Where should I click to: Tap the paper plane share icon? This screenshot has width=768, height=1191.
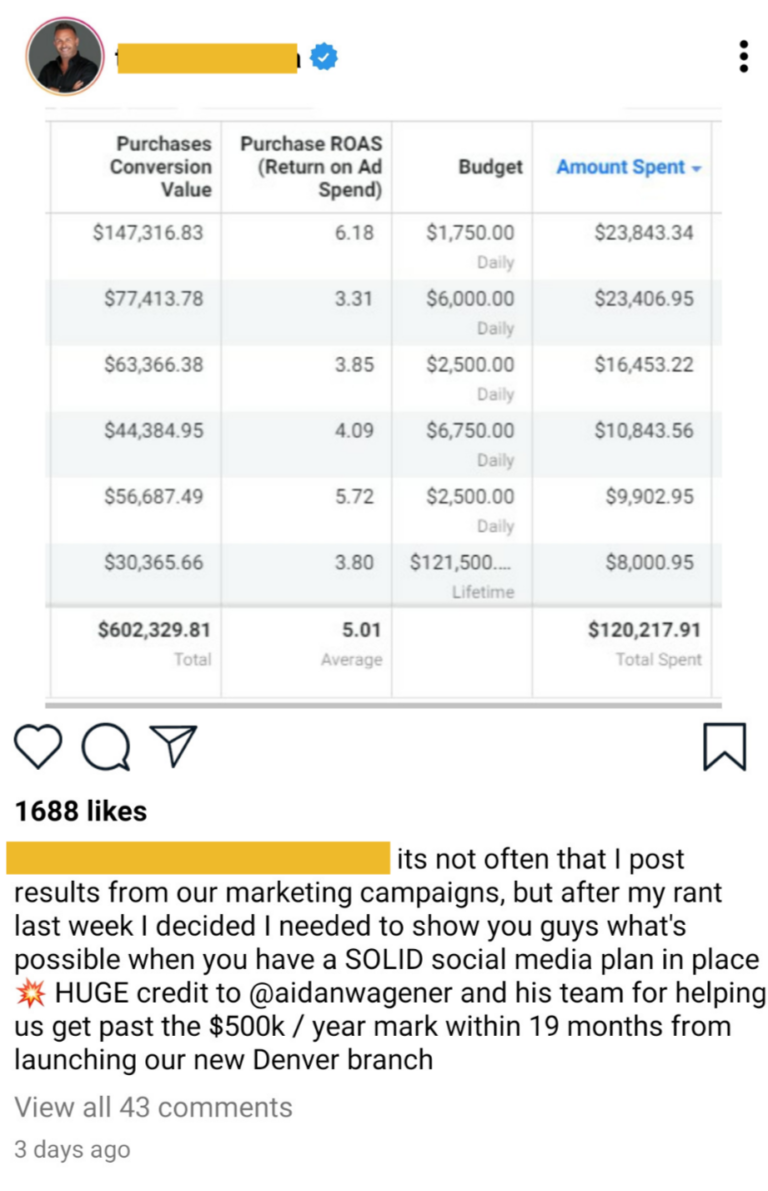click(172, 746)
